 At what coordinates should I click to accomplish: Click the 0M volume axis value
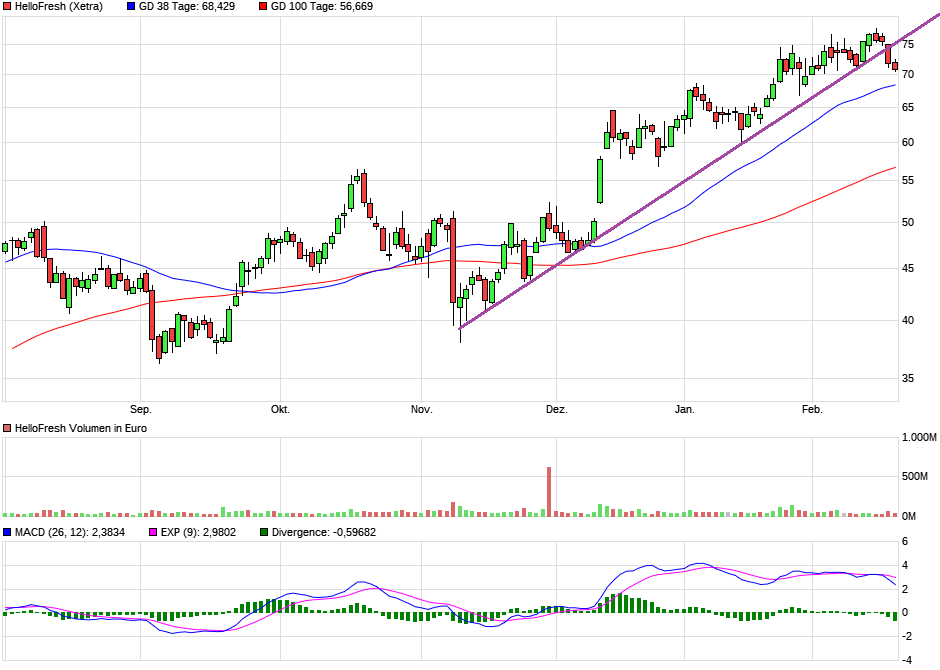[x=909, y=517]
